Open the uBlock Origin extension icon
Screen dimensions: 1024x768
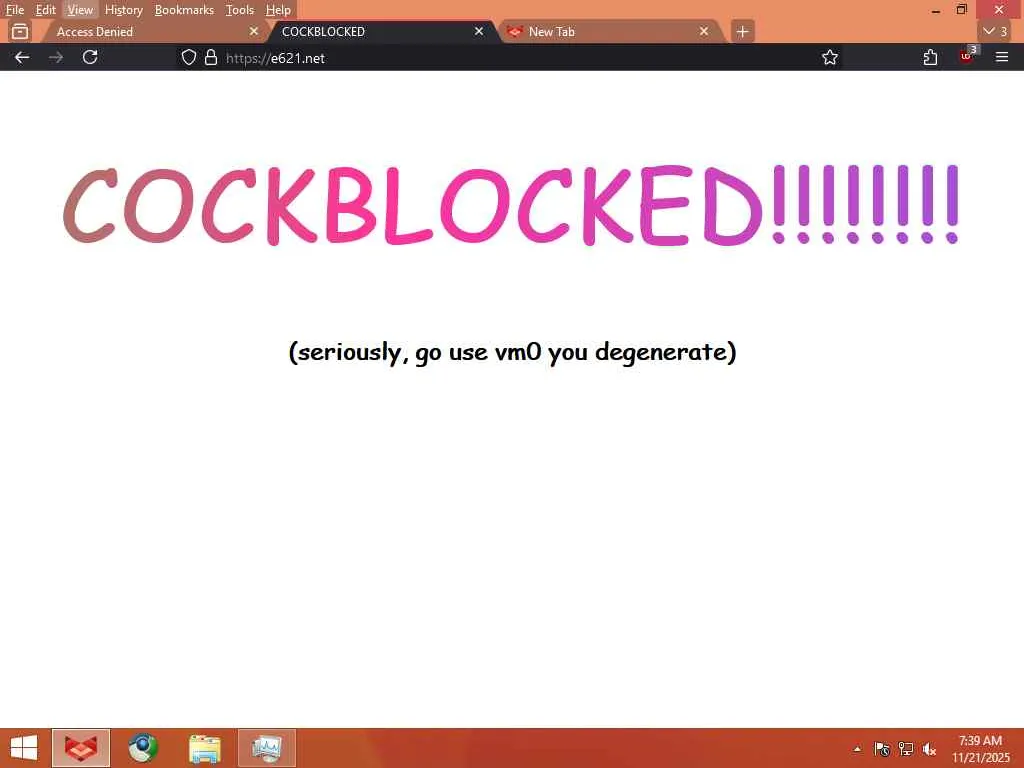pos(967,56)
